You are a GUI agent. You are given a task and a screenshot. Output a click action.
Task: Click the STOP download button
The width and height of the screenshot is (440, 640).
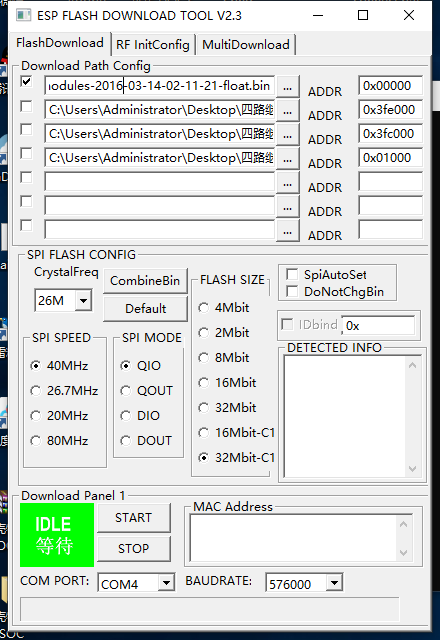133,549
